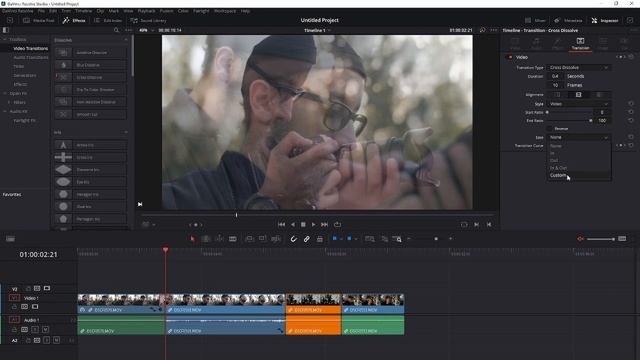The image size is (640, 360).
Task: Select the Blur Dissolve transition
Action: point(91,65)
